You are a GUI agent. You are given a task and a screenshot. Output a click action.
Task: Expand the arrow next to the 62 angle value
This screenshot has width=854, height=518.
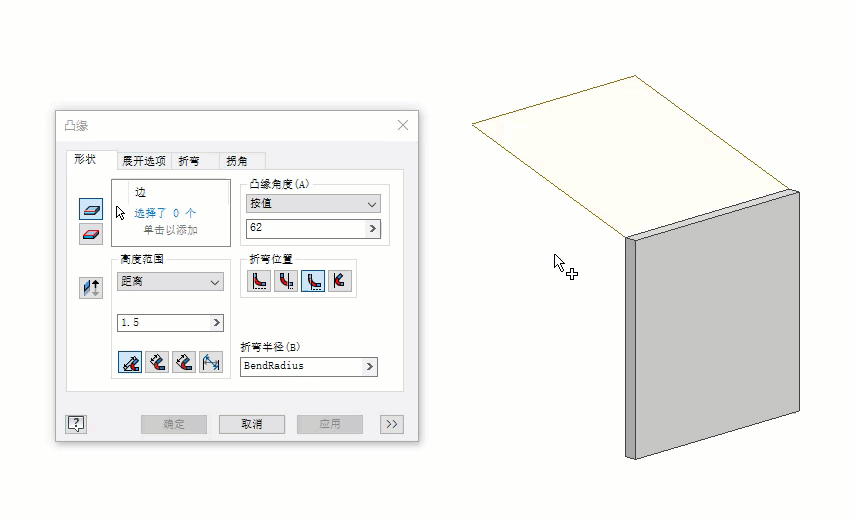tap(373, 229)
